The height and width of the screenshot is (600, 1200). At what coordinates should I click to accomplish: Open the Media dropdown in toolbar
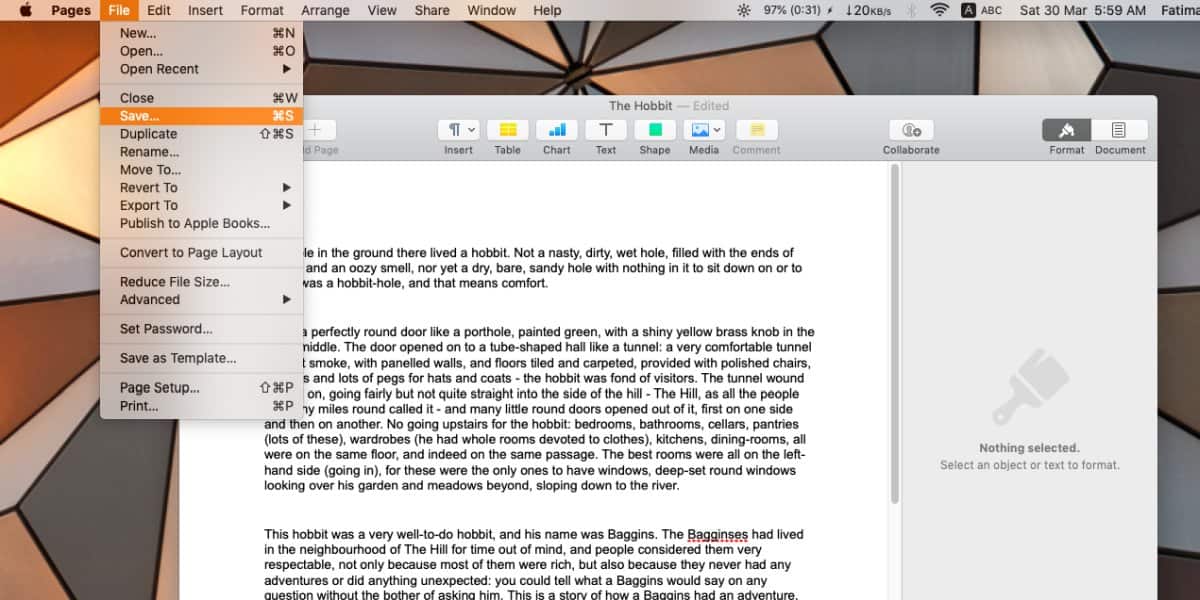(703, 130)
